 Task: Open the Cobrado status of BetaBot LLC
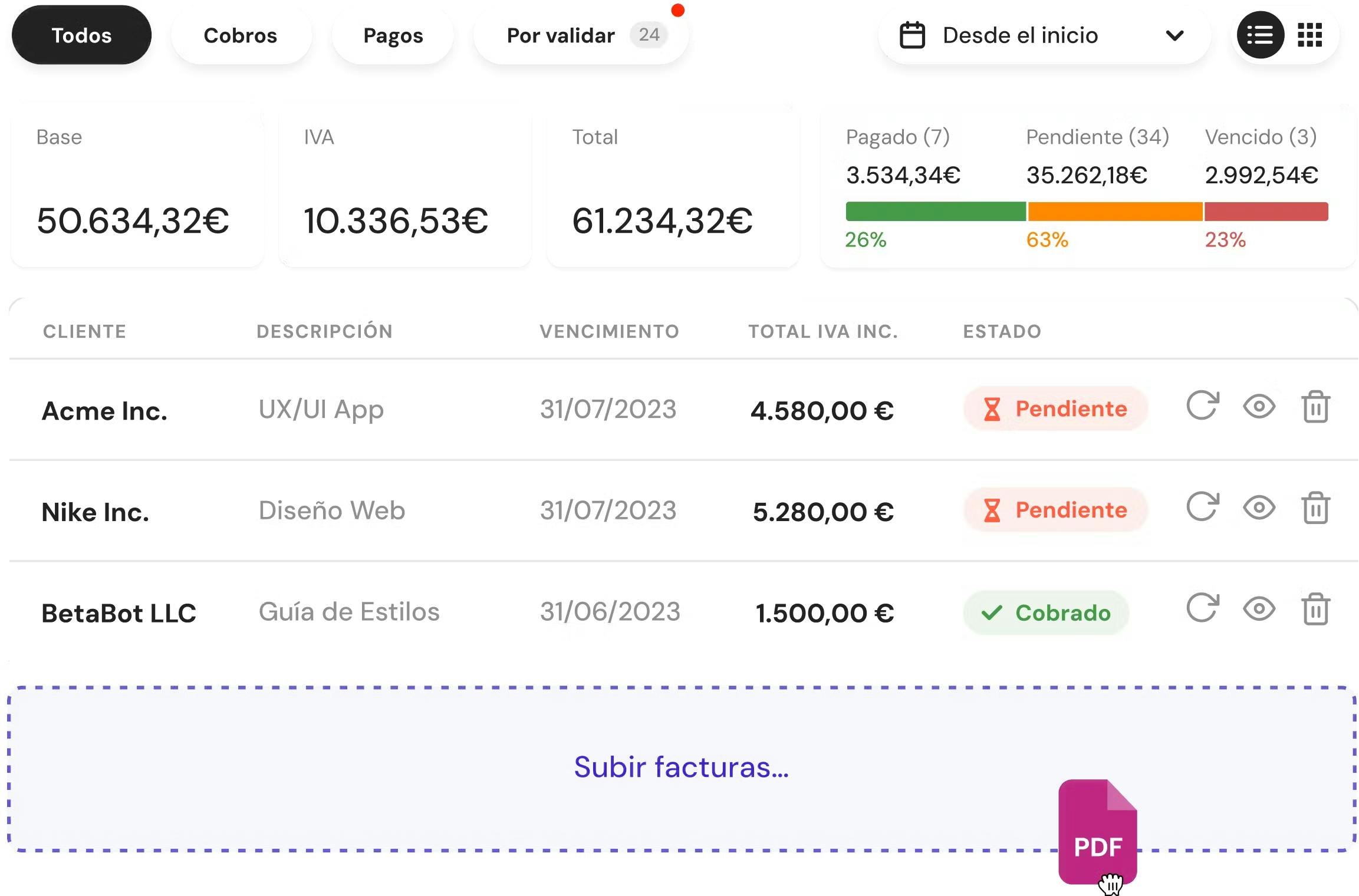pos(1046,613)
